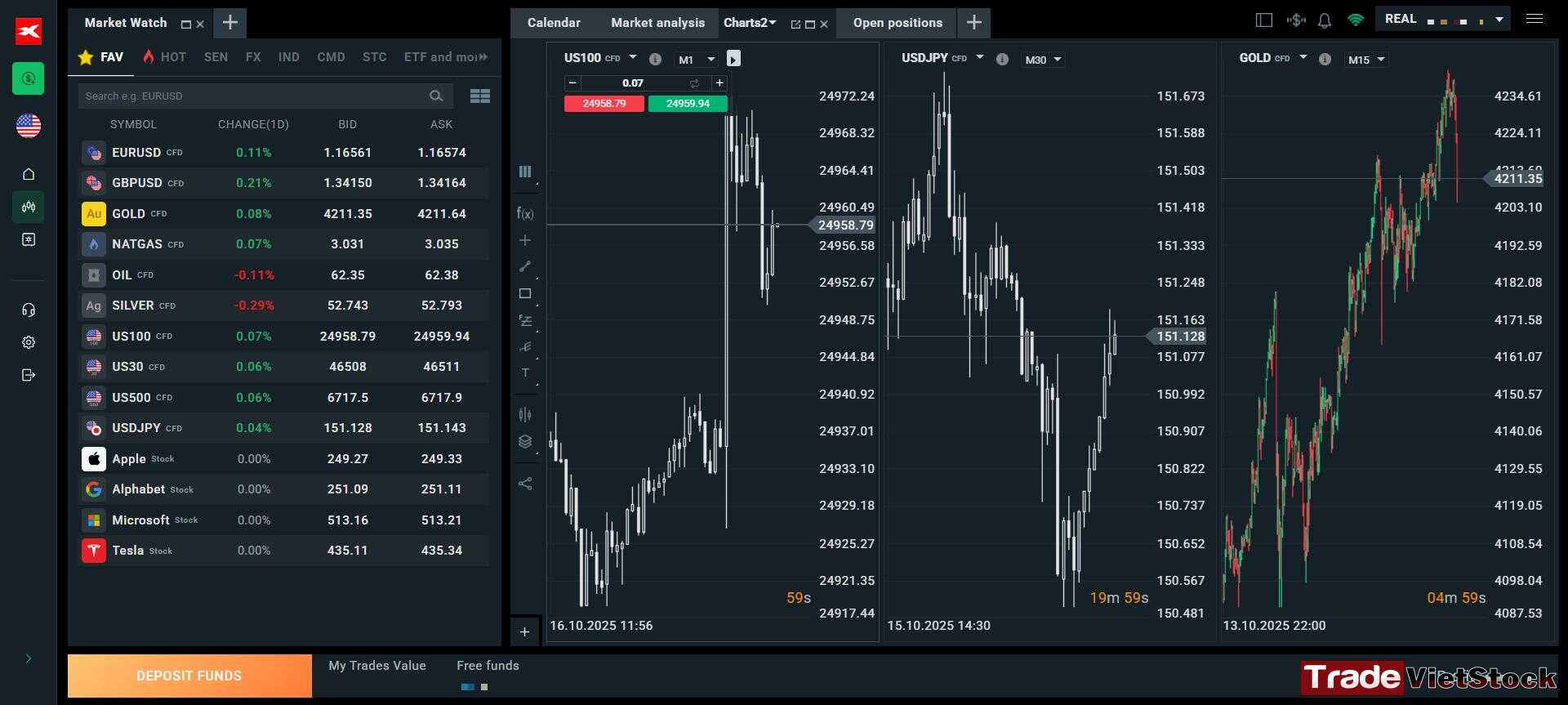The width and height of the screenshot is (1568, 705).
Task: Add new tab after Open positions
Action: (x=974, y=23)
